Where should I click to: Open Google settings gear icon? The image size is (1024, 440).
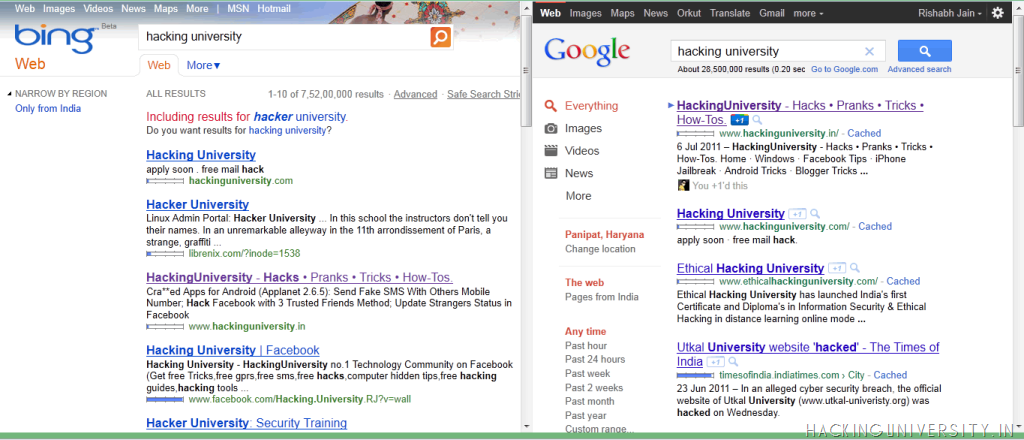[997, 13]
